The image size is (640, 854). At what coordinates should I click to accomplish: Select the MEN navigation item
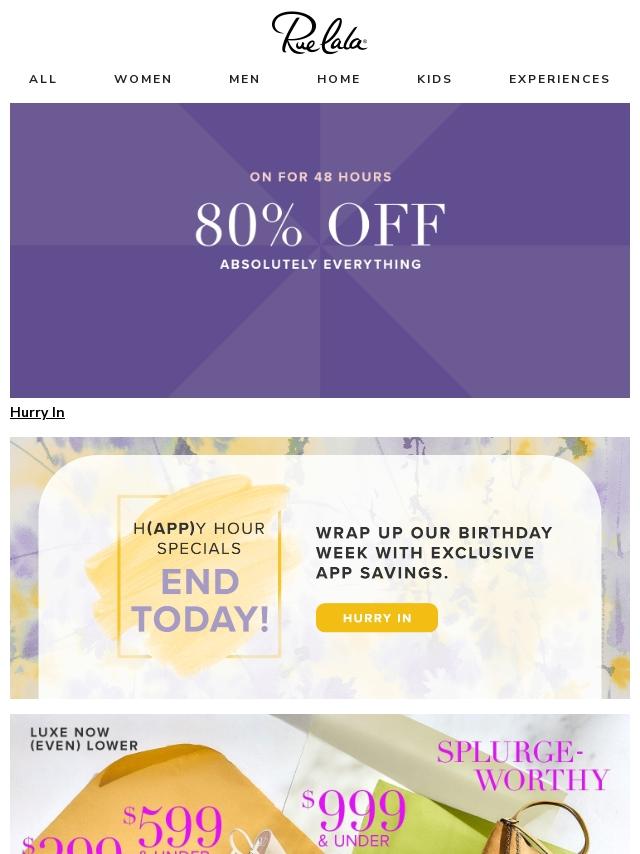tap(244, 79)
